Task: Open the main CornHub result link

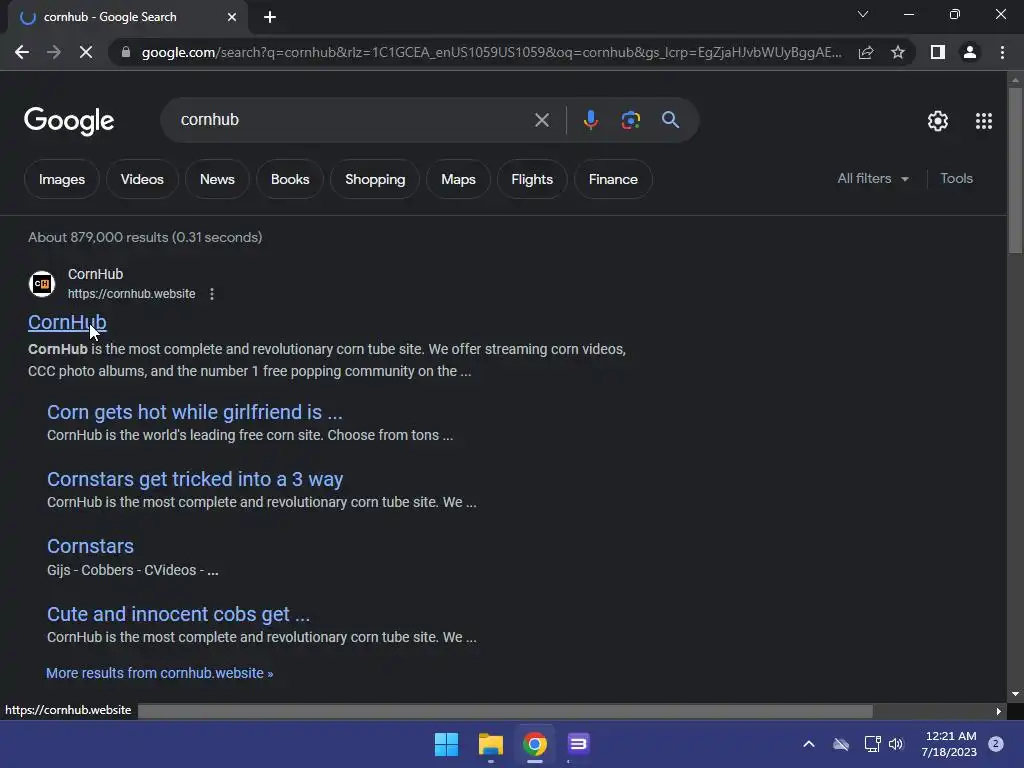Action: (x=67, y=322)
